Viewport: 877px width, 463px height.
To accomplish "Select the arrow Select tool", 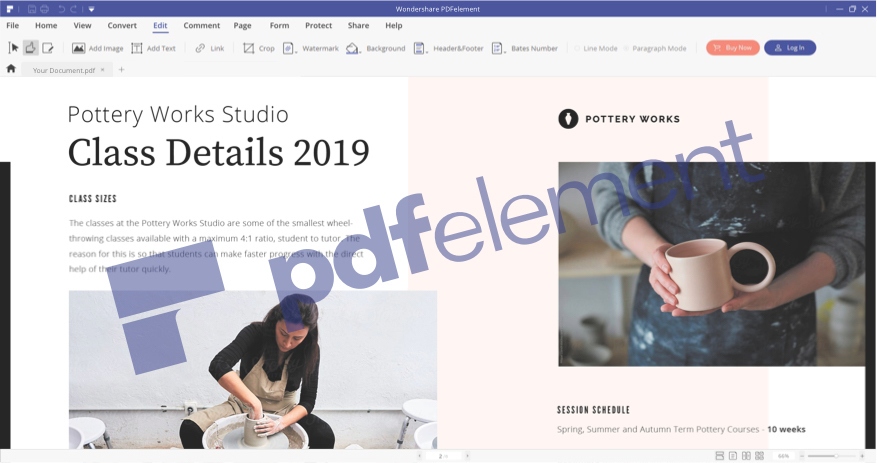I will point(13,48).
